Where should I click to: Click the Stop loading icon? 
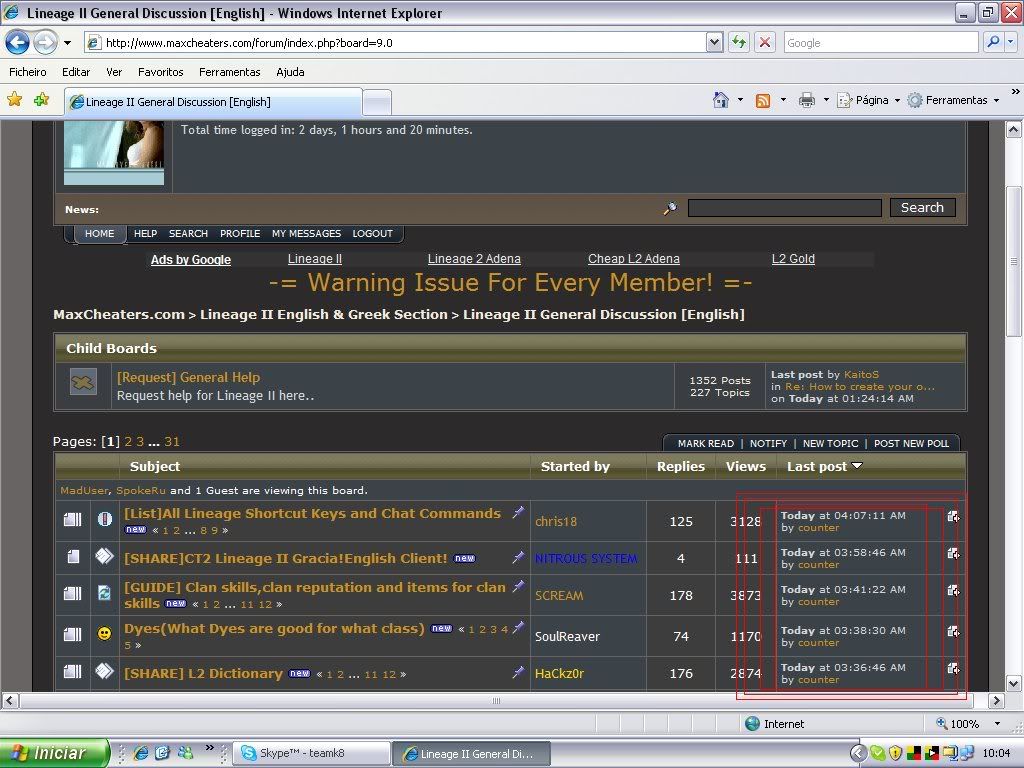[765, 42]
